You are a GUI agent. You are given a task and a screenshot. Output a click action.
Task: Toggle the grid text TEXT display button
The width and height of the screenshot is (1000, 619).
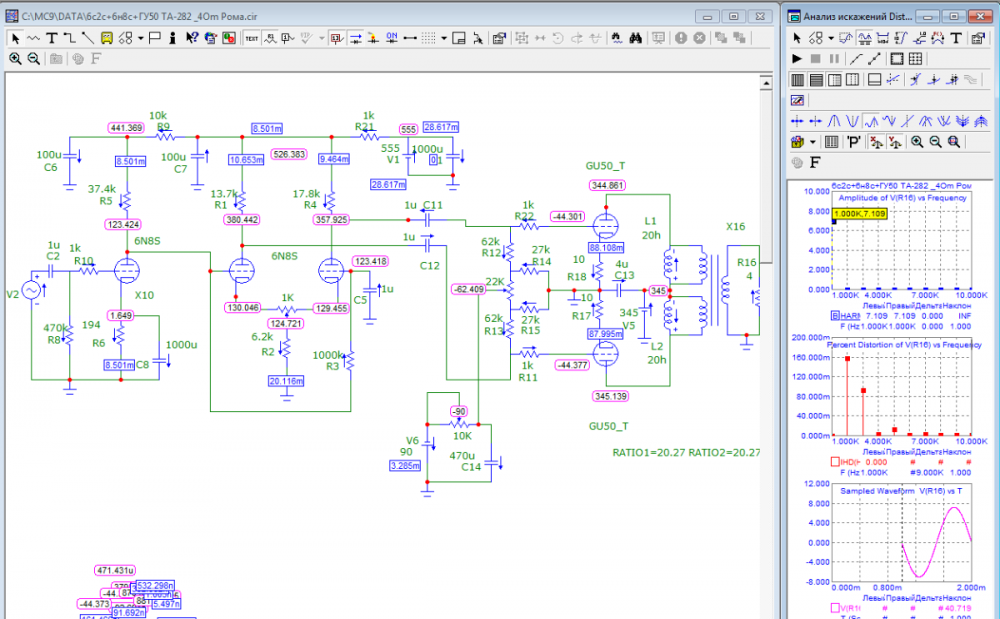click(251, 38)
